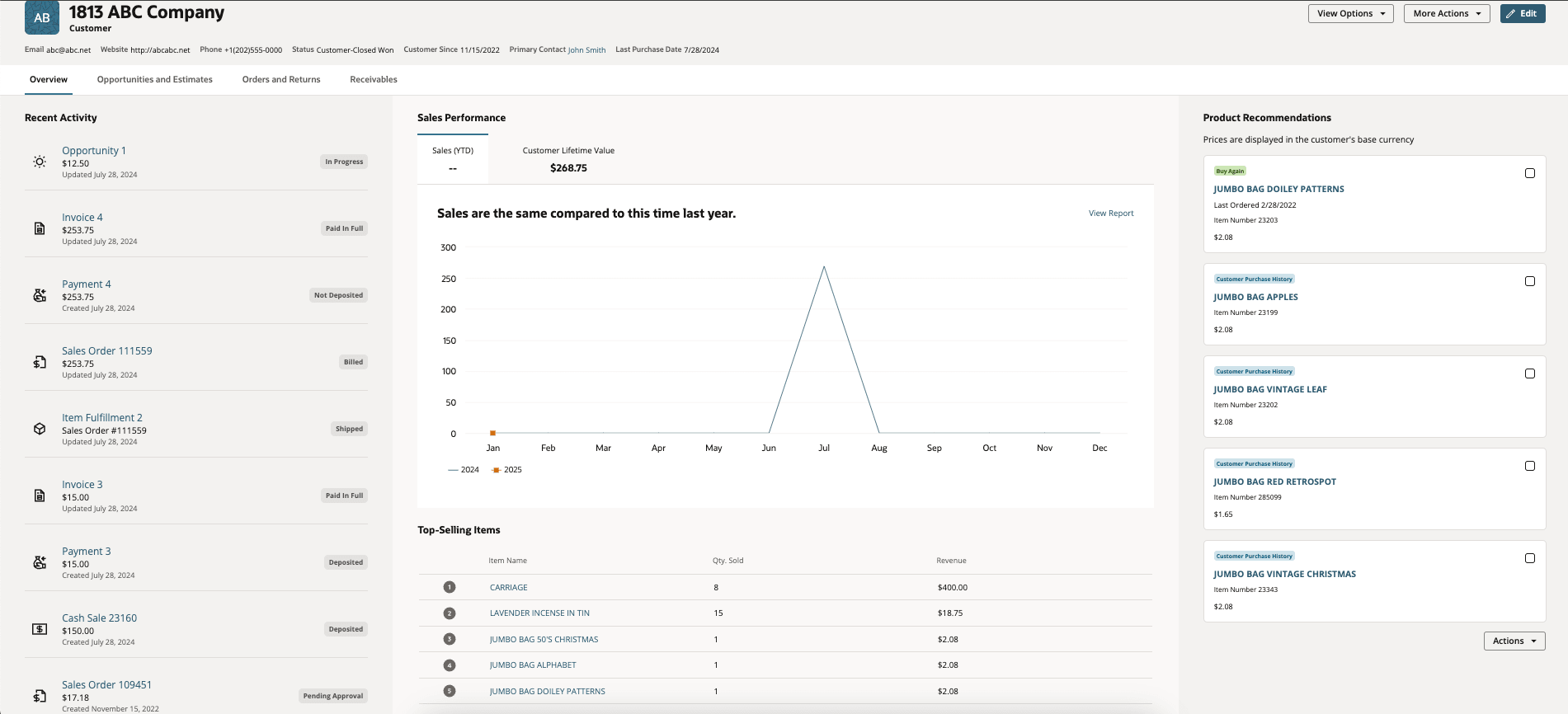
Task: Open JUMBO BAG VINTAGE CHRISTMAS recommendation title
Action: 1284,575
